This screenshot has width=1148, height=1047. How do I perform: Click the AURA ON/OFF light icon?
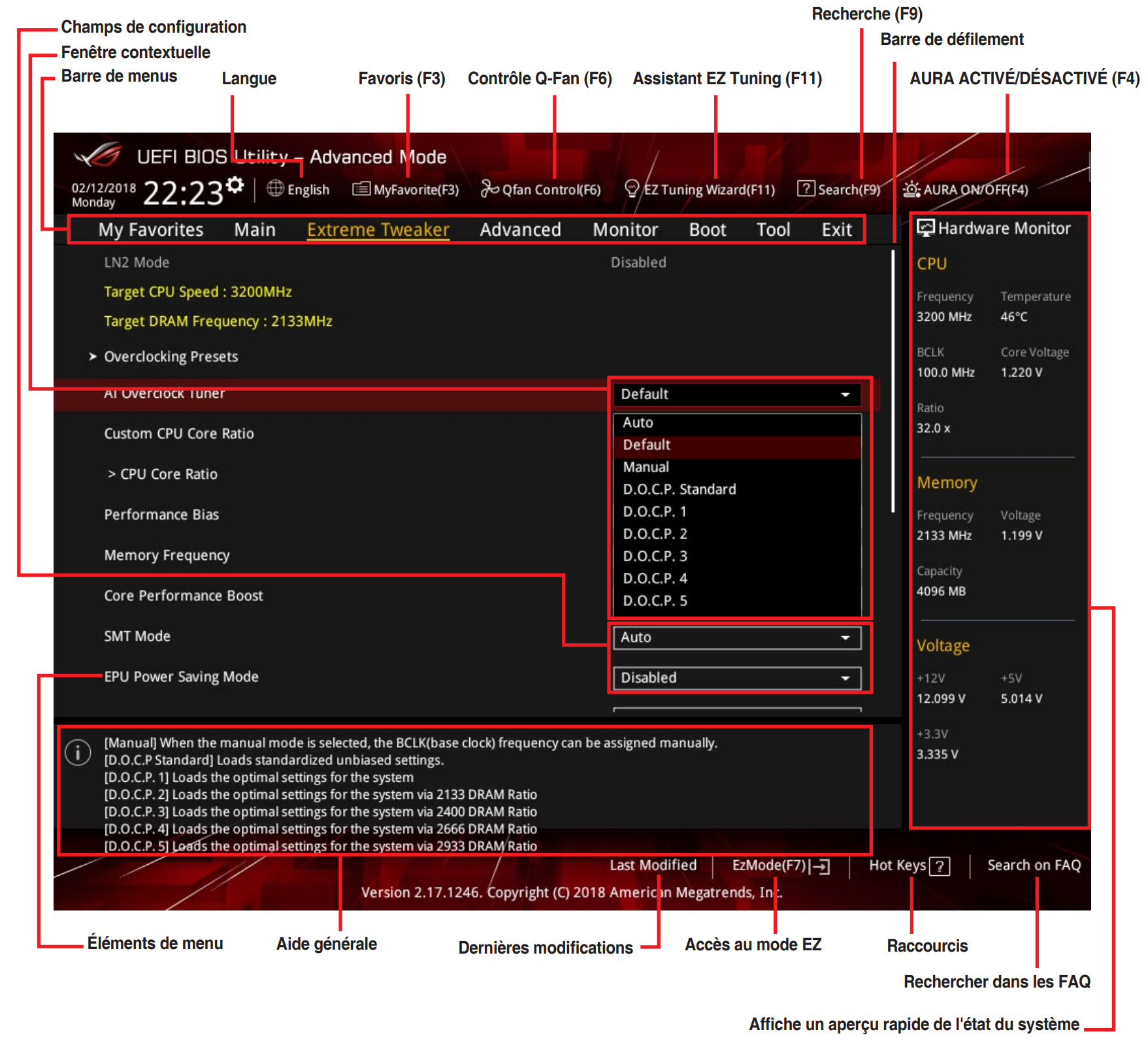coord(911,189)
